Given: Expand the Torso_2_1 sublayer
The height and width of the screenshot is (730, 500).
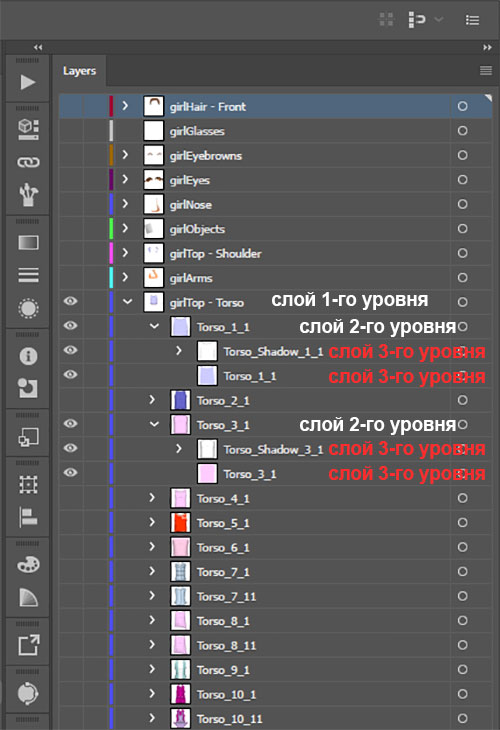Looking at the screenshot, I should point(152,399).
